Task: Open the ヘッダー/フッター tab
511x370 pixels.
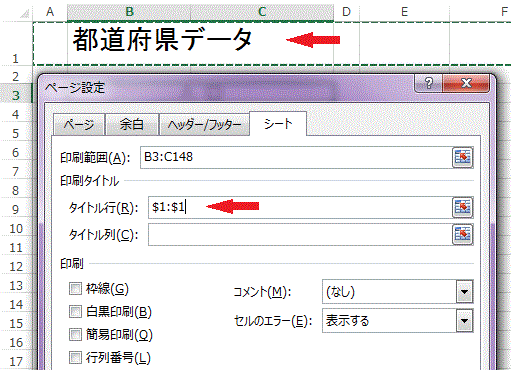Action: pos(204,125)
